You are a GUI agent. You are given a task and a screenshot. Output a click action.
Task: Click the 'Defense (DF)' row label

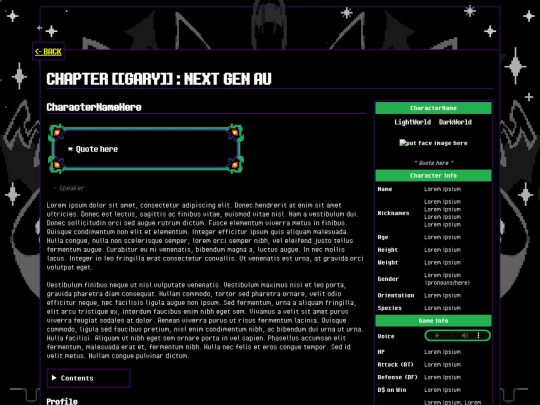[x=397, y=377]
